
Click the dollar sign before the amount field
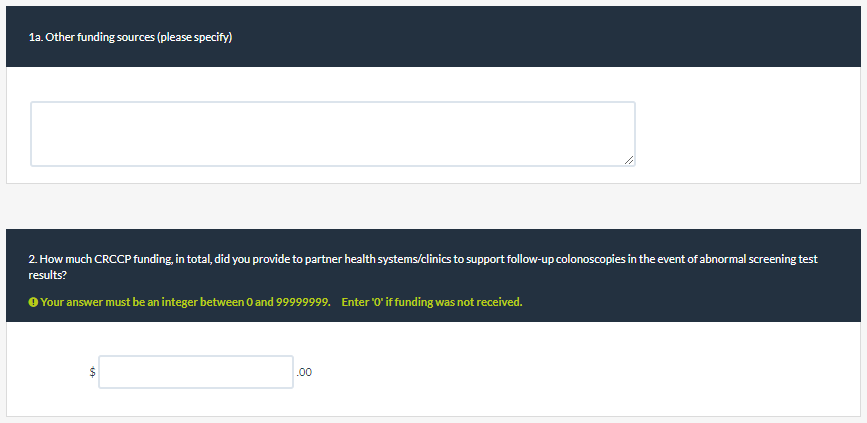tap(93, 372)
